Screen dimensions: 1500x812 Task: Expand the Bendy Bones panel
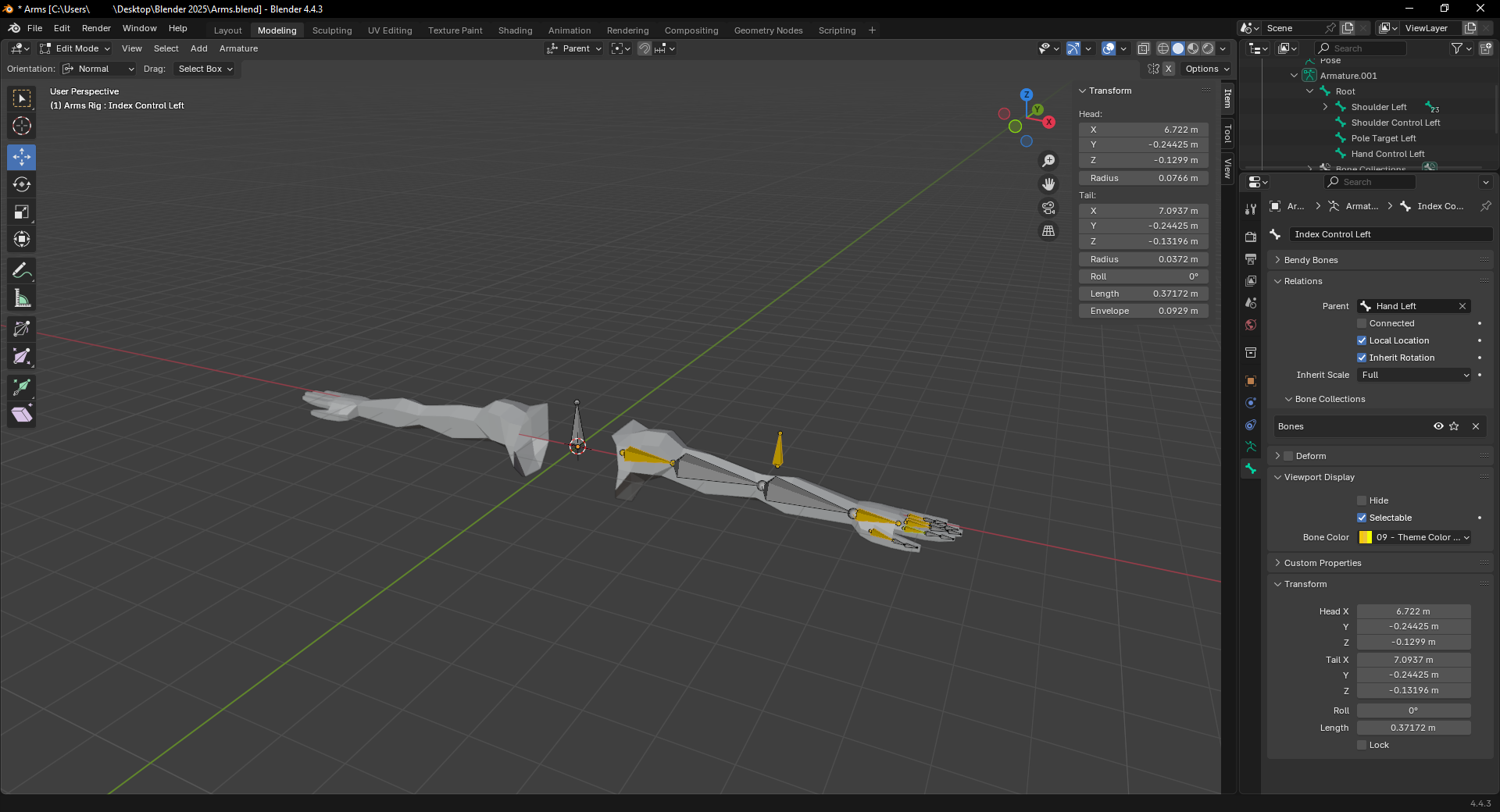click(x=1278, y=260)
